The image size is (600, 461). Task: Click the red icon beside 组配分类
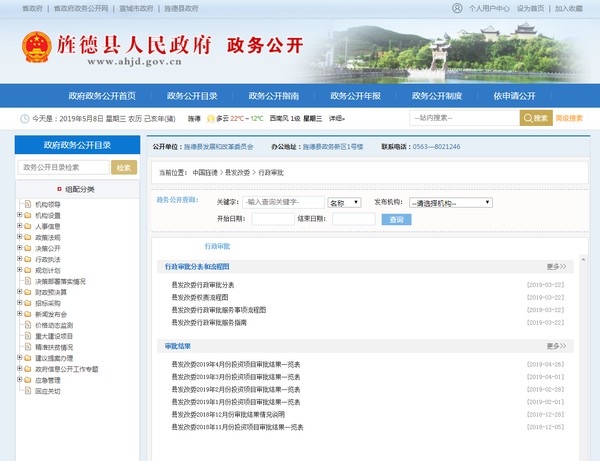pos(60,188)
